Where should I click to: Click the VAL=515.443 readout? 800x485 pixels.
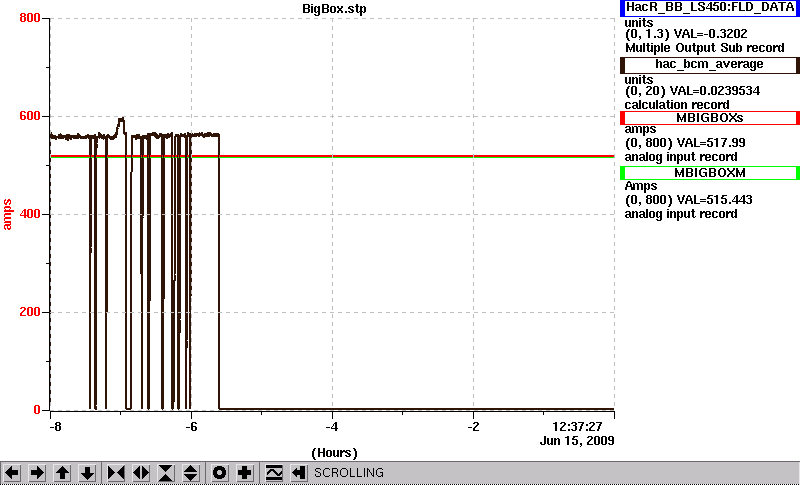tap(713, 200)
